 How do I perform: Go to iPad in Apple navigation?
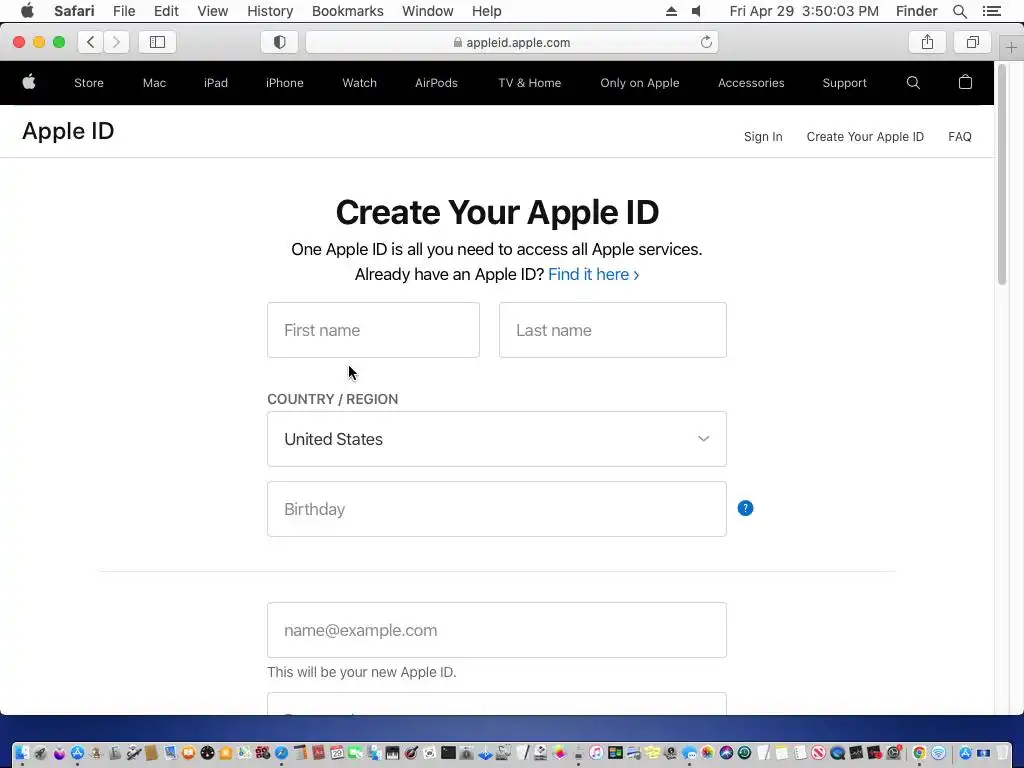(x=216, y=83)
